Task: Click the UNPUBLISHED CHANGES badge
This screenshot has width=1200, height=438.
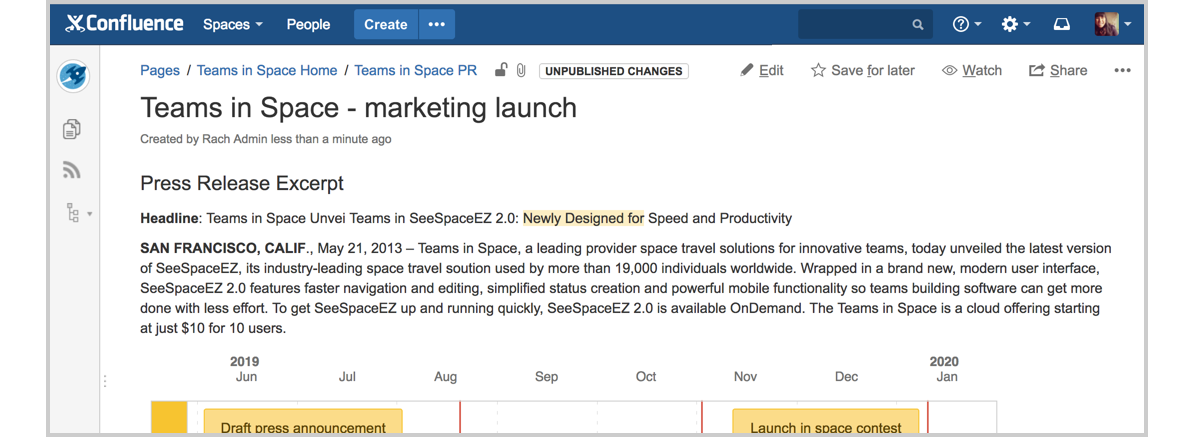Action: 614,71
